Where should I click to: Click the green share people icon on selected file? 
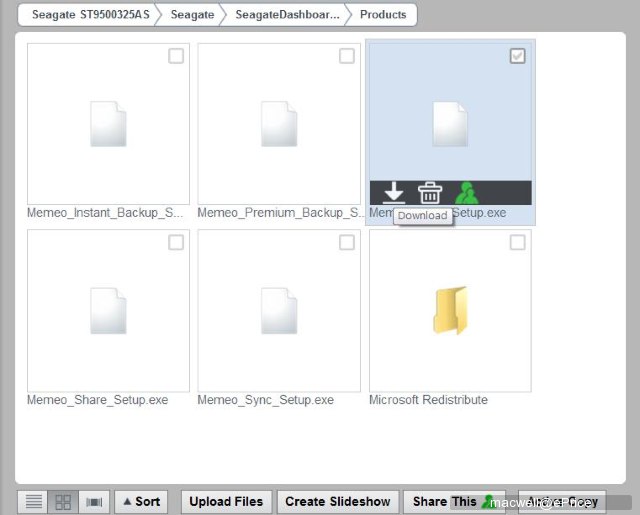point(467,193)
